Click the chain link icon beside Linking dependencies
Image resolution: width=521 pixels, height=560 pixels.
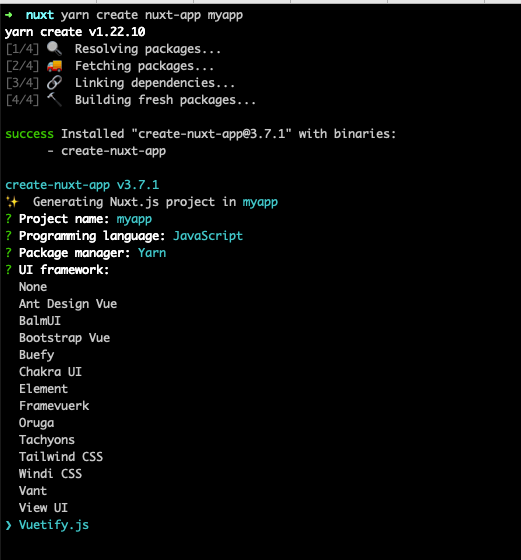54,83
